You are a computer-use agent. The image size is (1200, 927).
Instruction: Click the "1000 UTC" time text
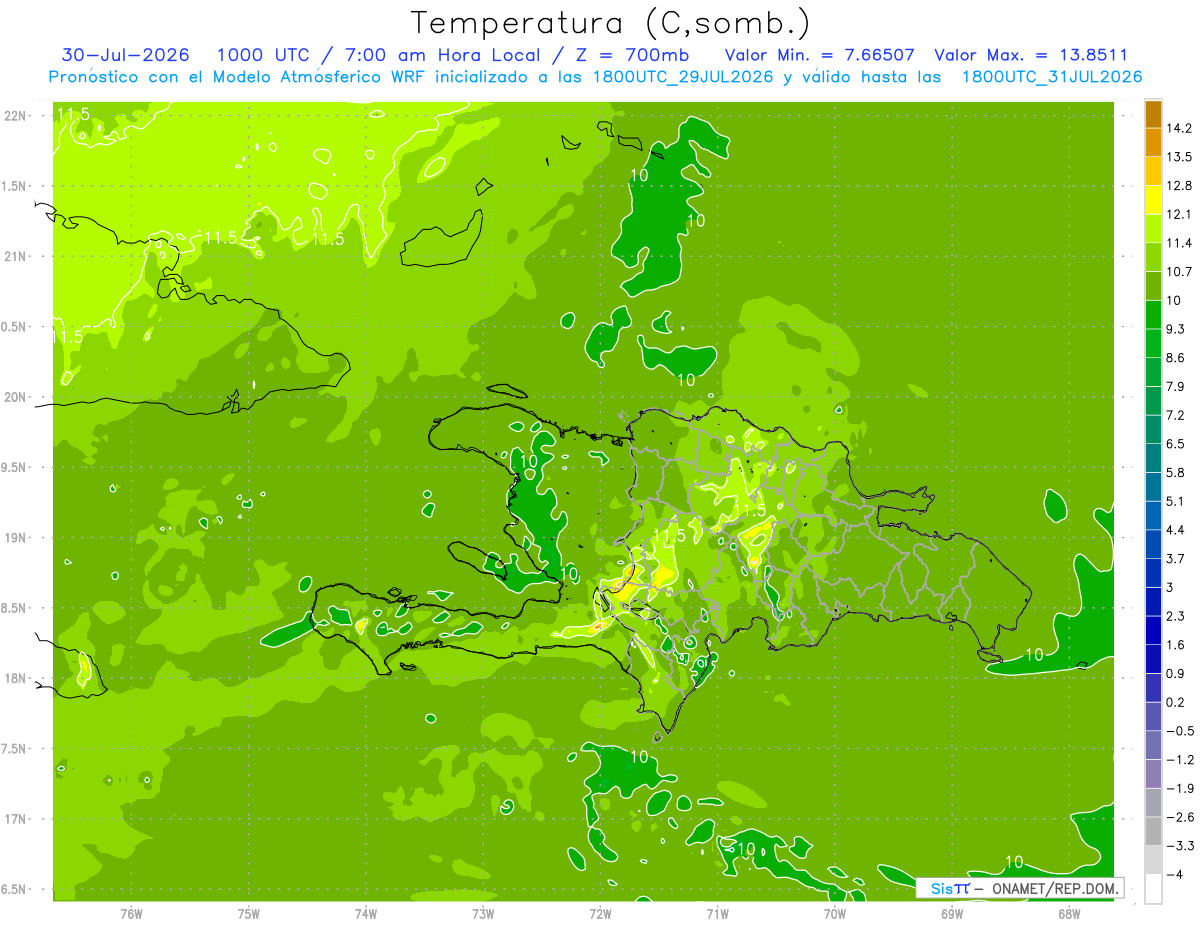click(x=262, y=55)
